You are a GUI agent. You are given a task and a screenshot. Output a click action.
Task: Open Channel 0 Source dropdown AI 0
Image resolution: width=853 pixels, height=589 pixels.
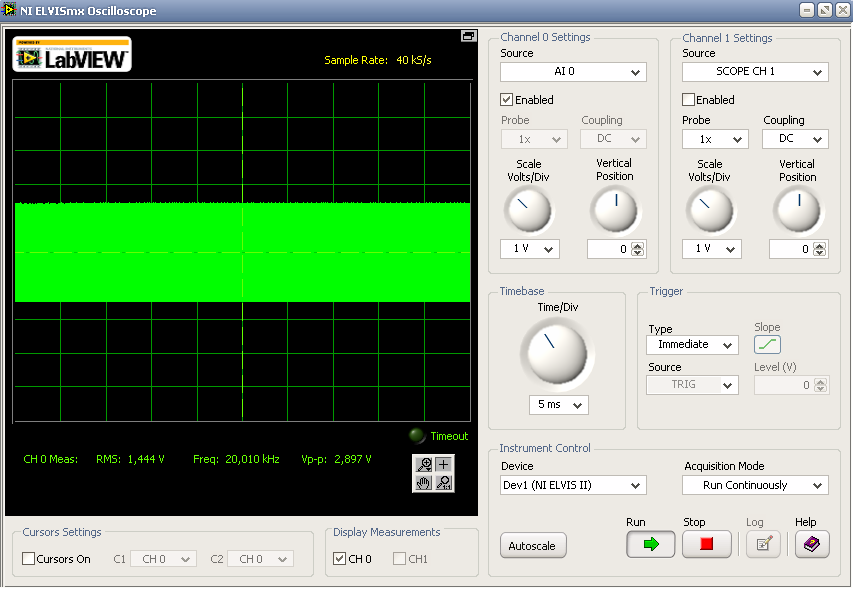[x=573, y=72]
